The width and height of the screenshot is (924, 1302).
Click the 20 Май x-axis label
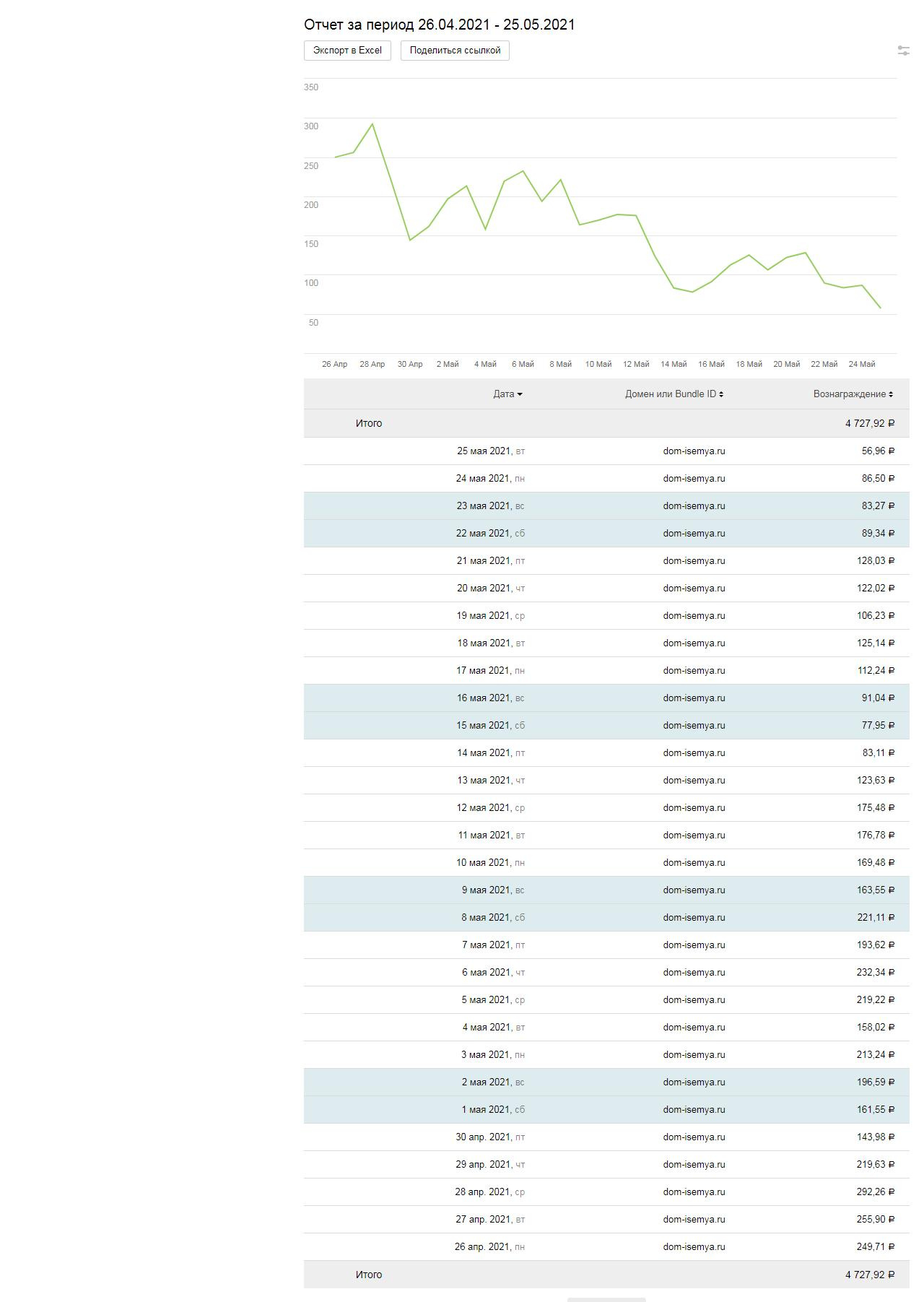tap(786, 364)
